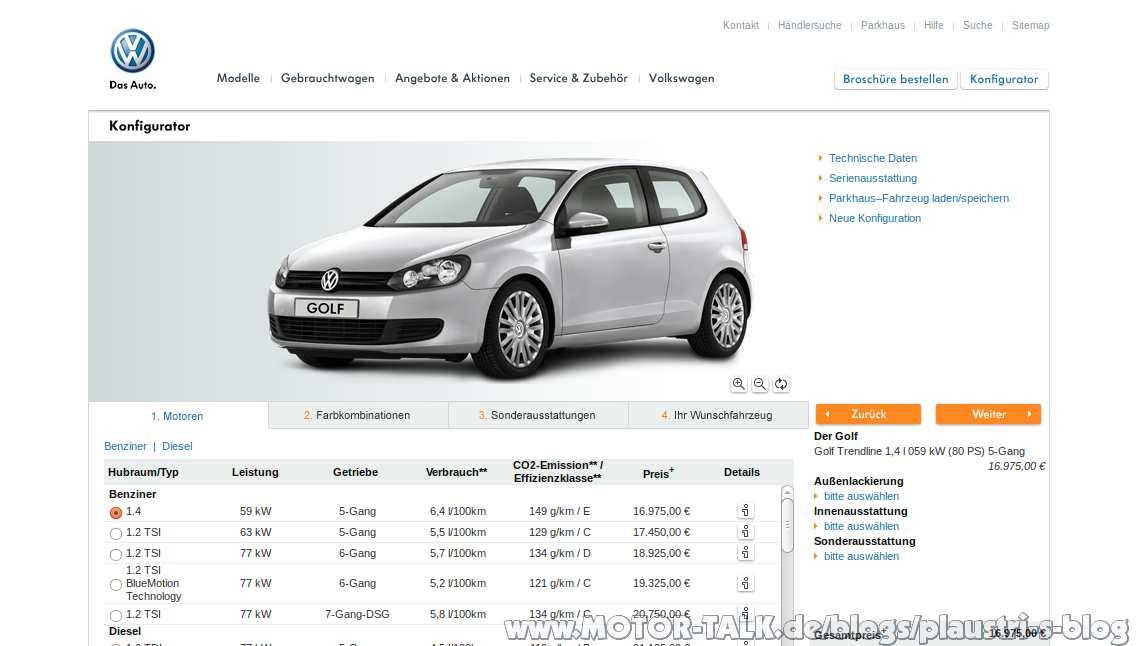Viewport: 1137px width, 646px height.
Task: Click the Konfigurator button in header
Action: point(1004,79)
